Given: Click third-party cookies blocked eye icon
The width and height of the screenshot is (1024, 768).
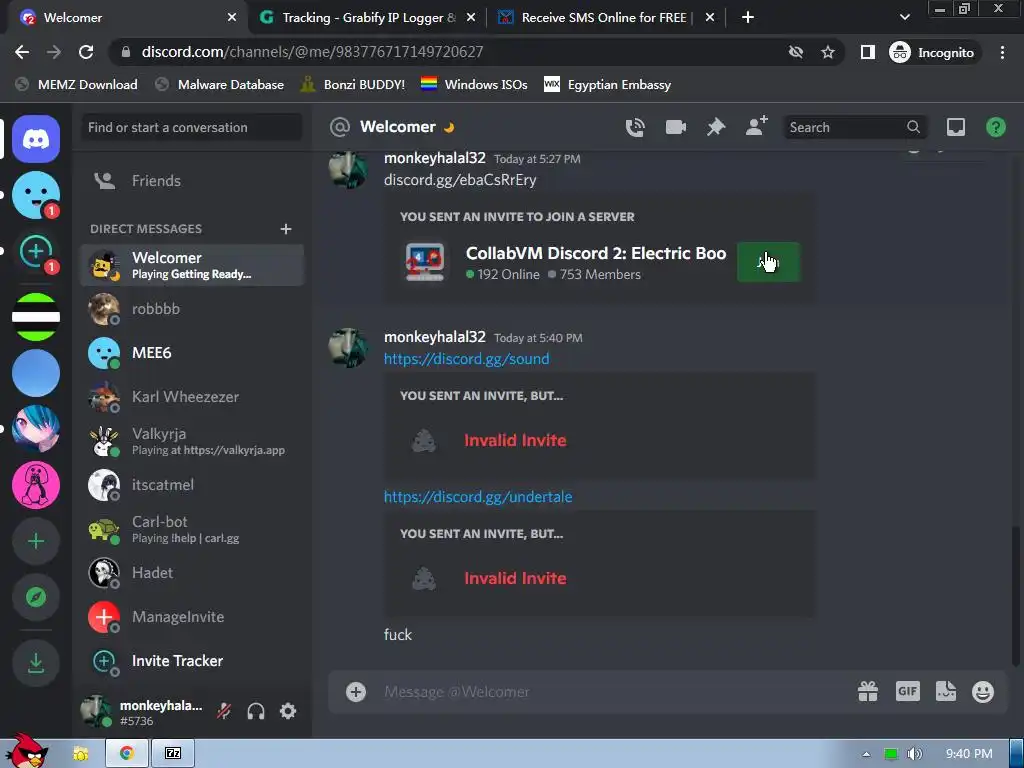Looking at the screenshot, I should tap(795, 52).
